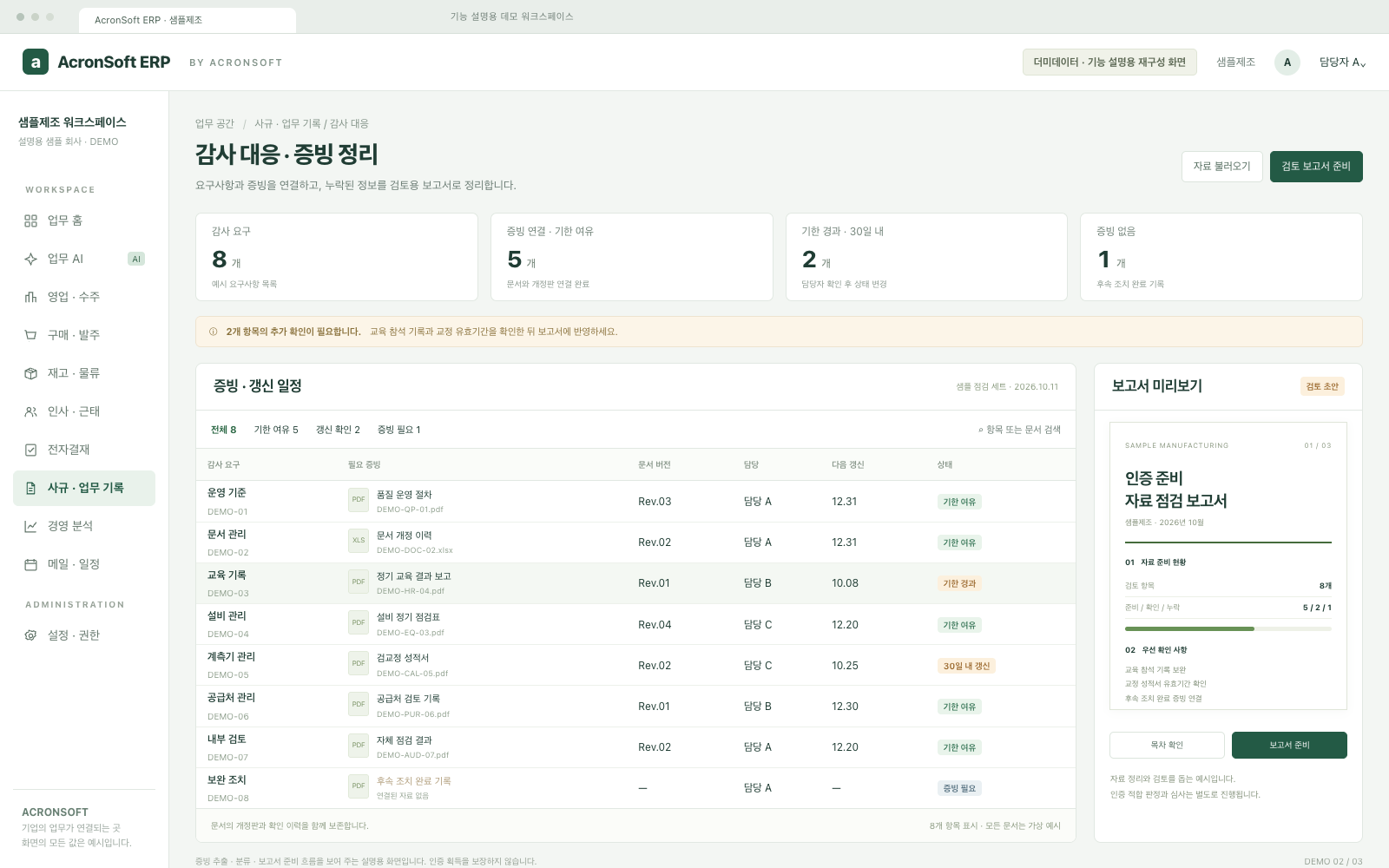1389x868 pixels.
Task: Click 담당 C in the 계측기 관리 row
Action: tap(758, 666)
